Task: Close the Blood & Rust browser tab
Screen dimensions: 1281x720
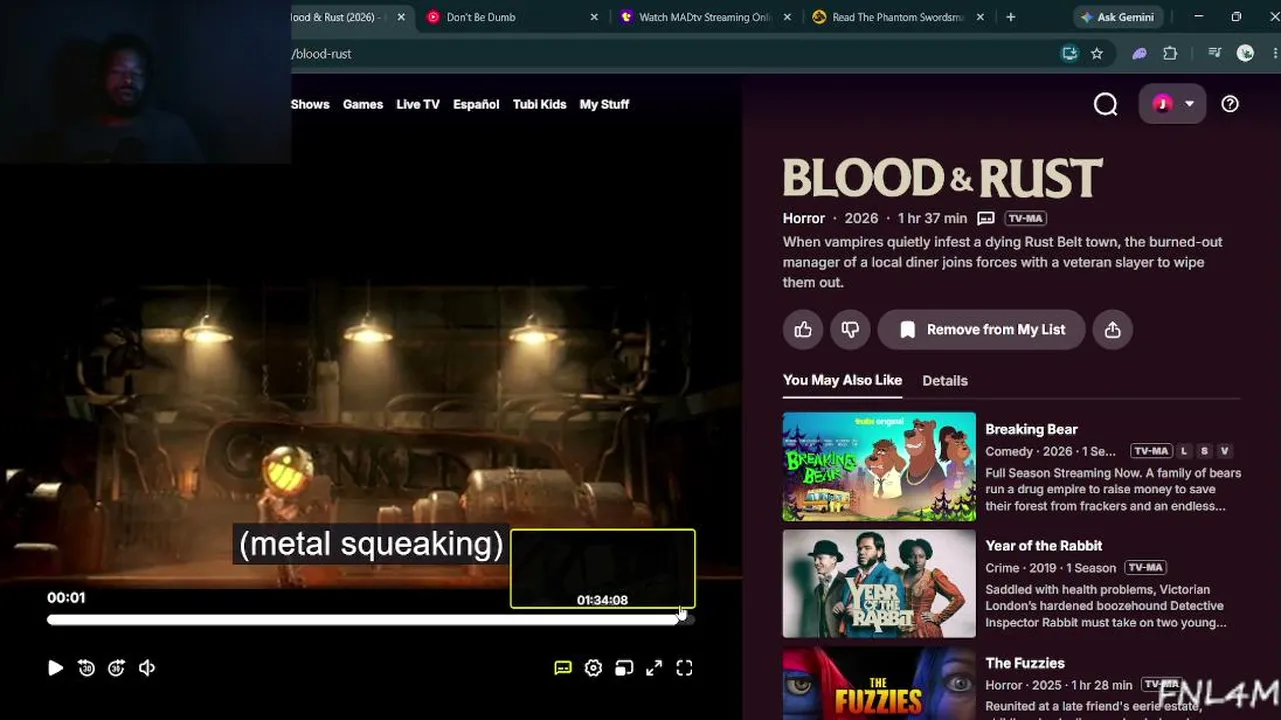Action: [x=402, y=17]
